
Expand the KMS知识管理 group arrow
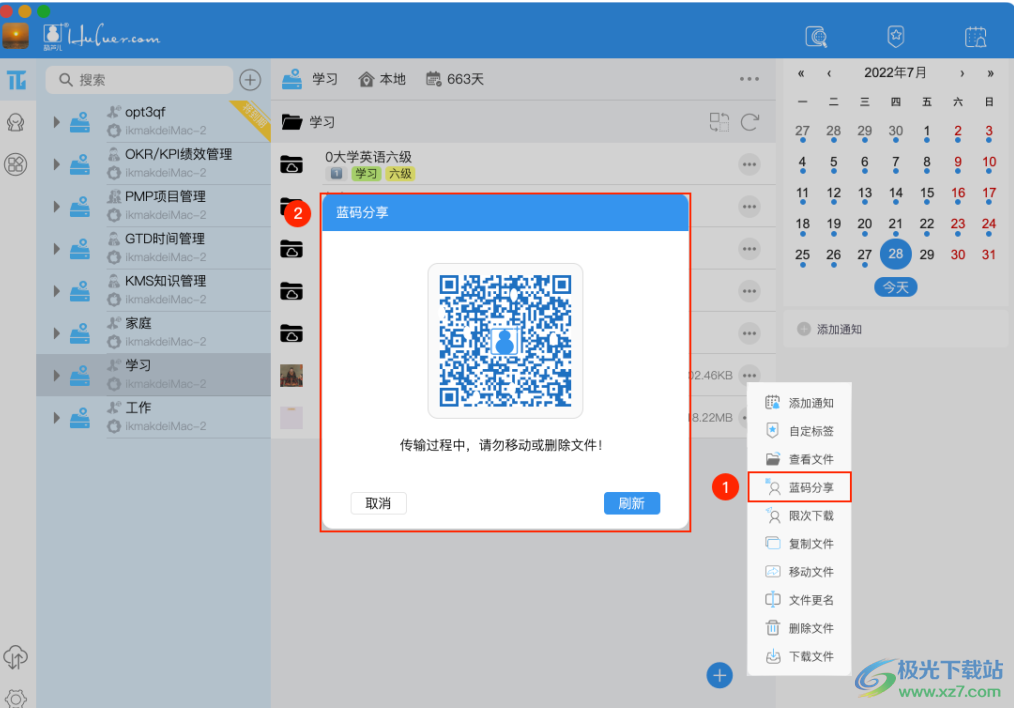pos(57,291)
